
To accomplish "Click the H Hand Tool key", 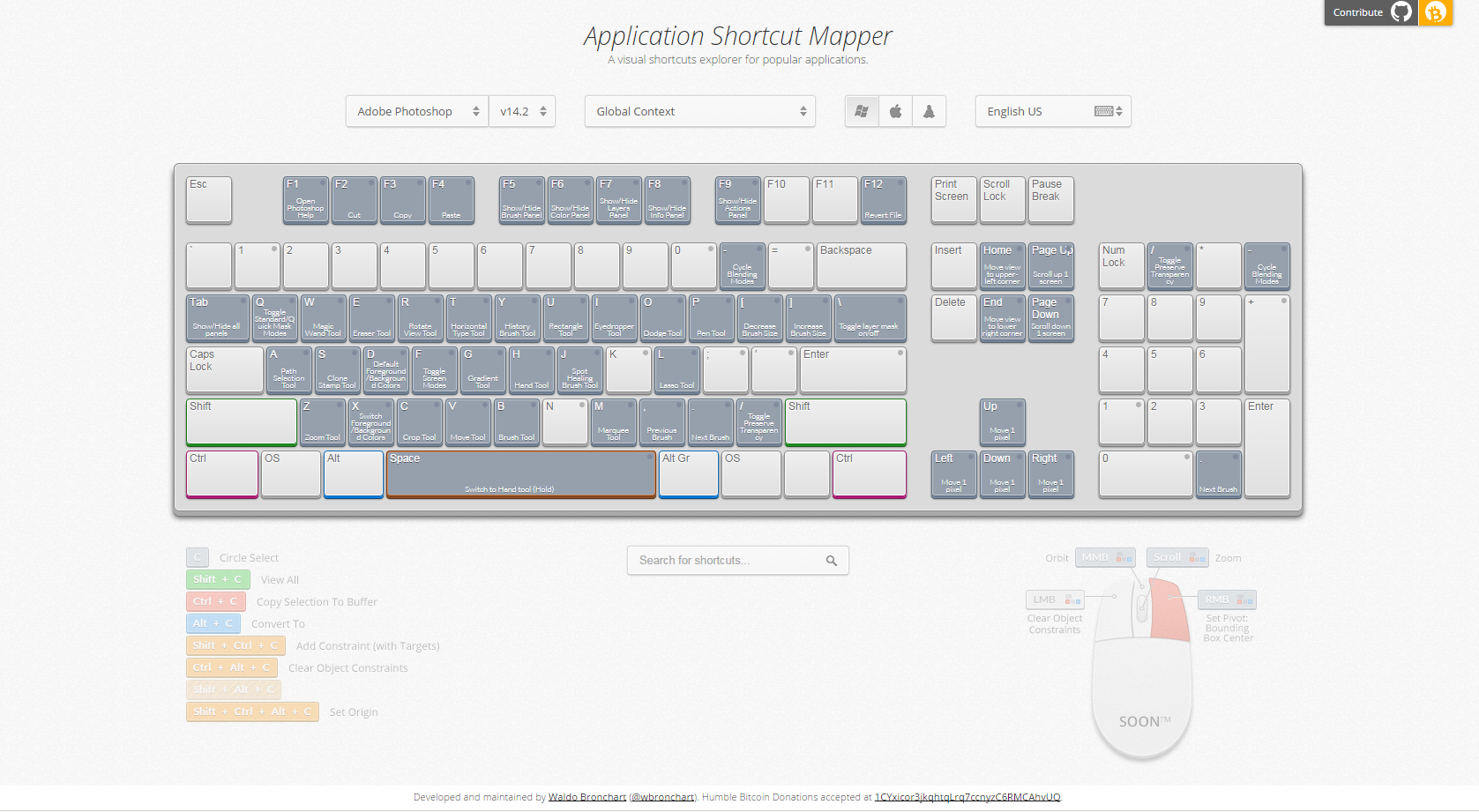I will click(532, 370).
